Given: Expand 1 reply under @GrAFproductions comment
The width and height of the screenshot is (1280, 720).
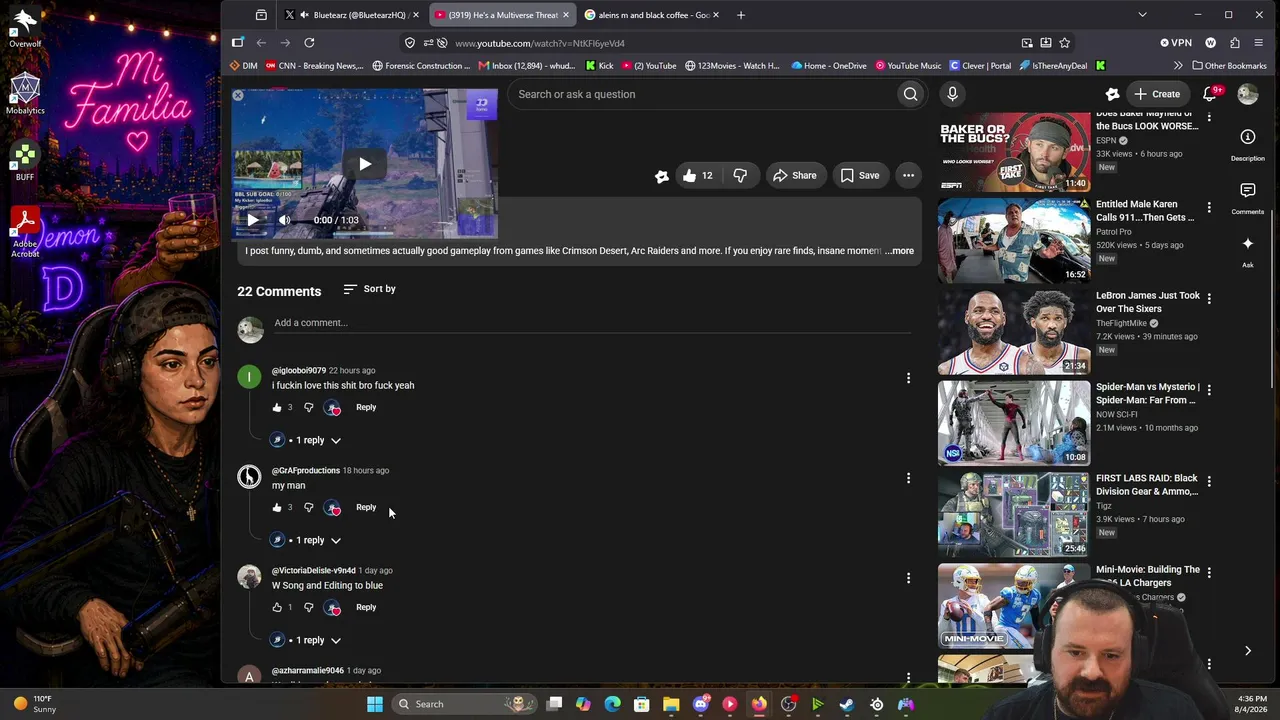Looking at the screenshot, I should pyautogui.click(x=307, y=540).
